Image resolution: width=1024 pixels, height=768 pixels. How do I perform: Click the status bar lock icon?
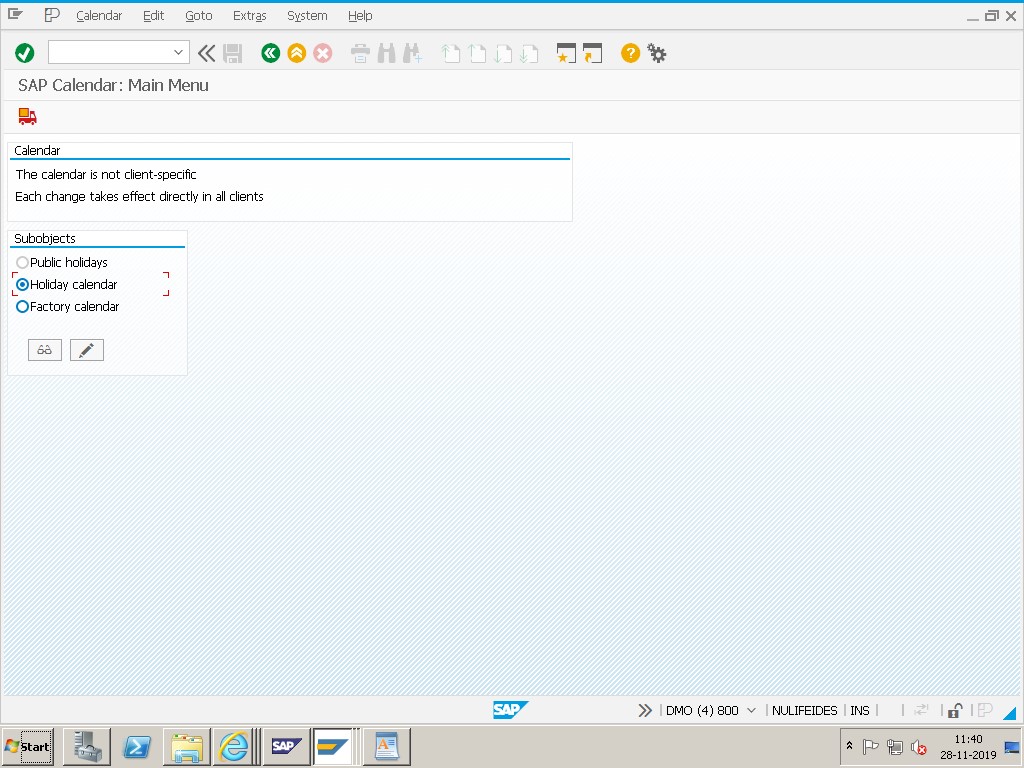coord(955,711)
